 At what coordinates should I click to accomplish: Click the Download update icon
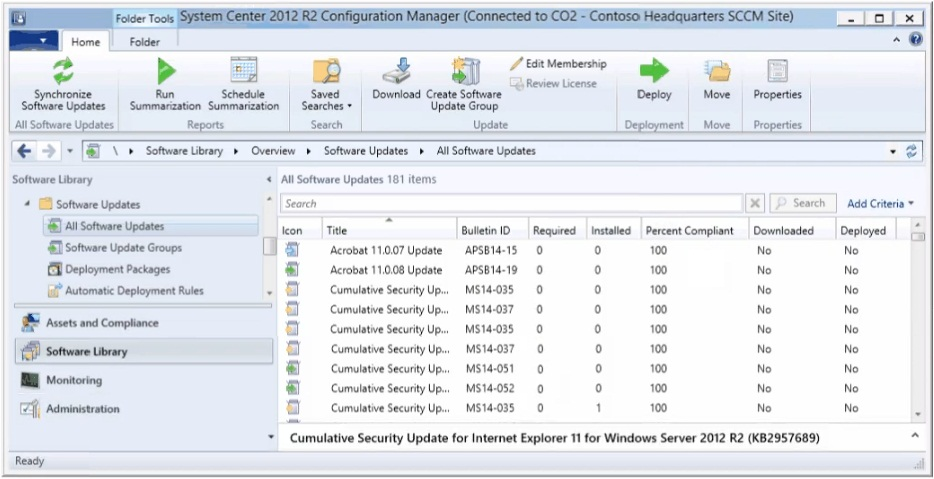[x=397, y=71]
